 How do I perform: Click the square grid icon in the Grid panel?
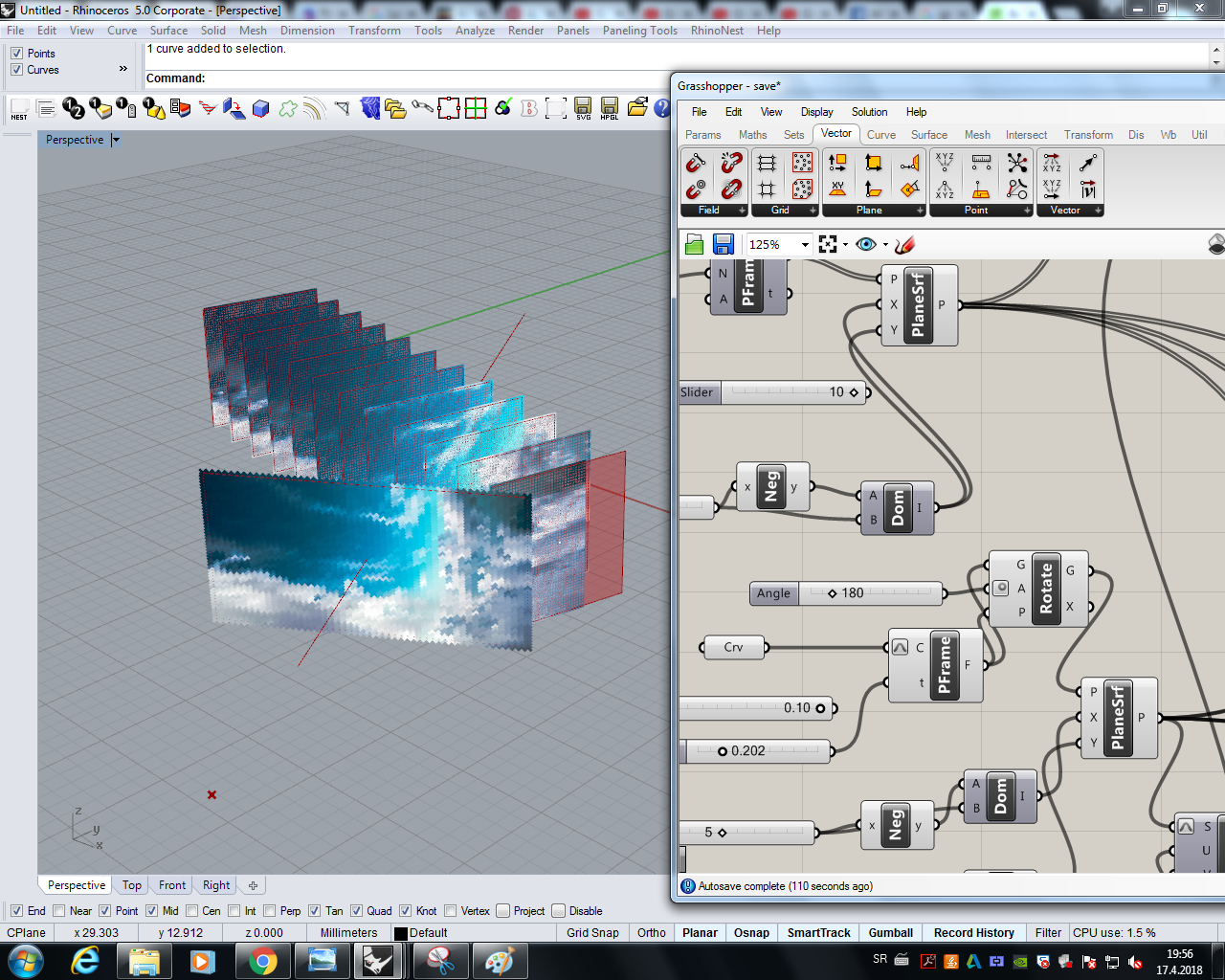pos(767,189)
